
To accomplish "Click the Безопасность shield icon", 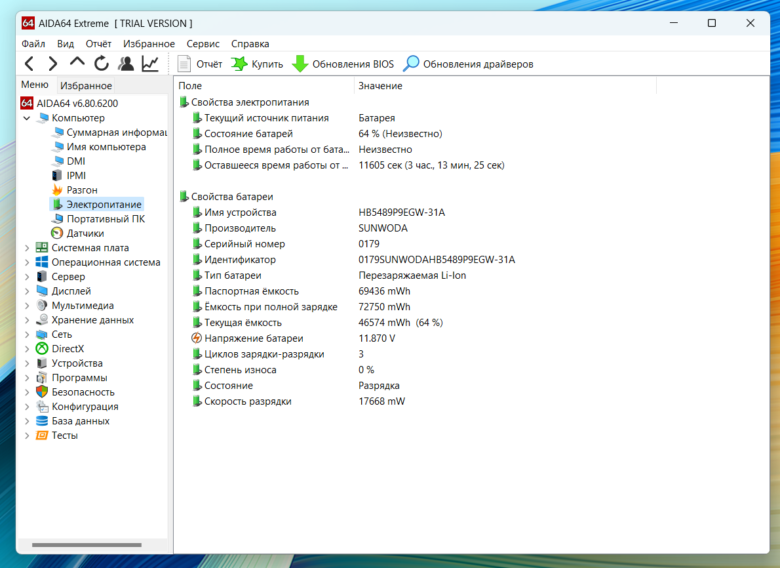I will [42, 392].
